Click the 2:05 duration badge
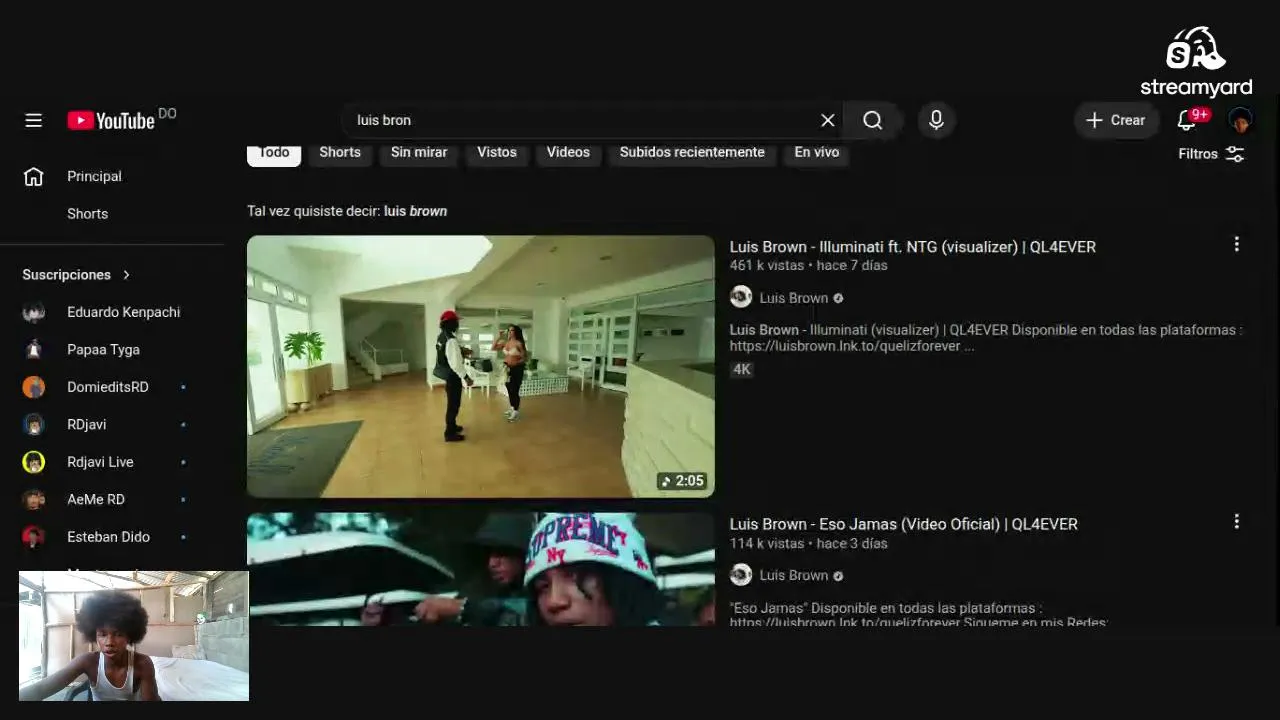Screen dimensions: 1280x720 click(682, 481)
